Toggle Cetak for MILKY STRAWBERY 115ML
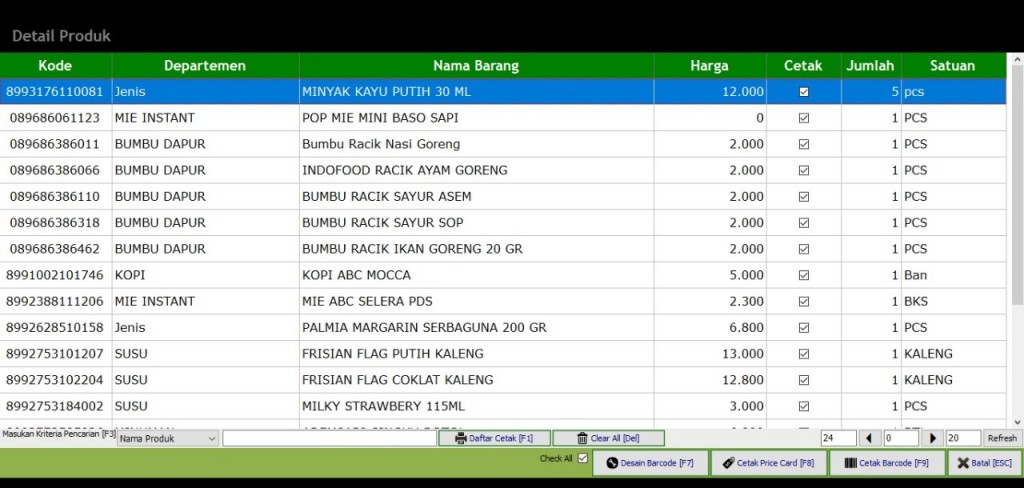Screen dimensions: 1024x488 click(804, 406)
